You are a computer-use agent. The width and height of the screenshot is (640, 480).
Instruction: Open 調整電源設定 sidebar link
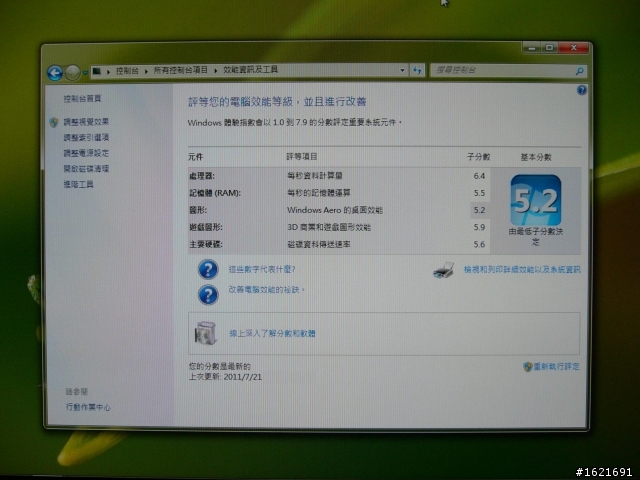(x=86, y=153)
